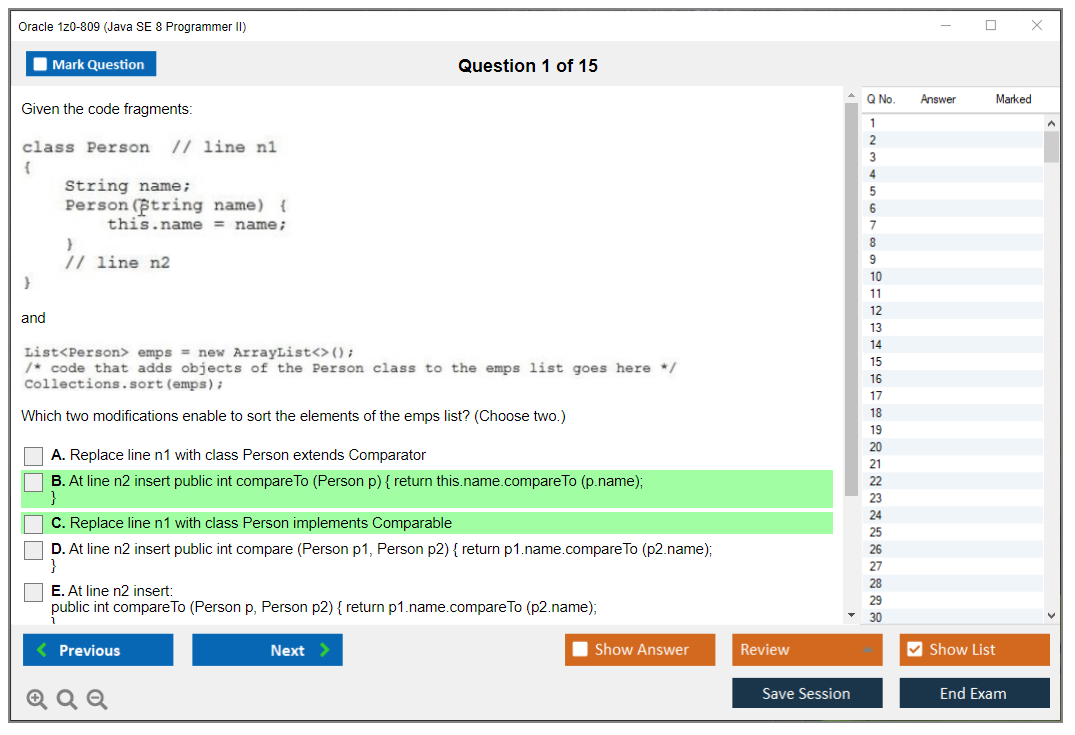Viewport: 1075px width, 735px height.
Task: Click the Answer column header
Action: pos(938,99)
